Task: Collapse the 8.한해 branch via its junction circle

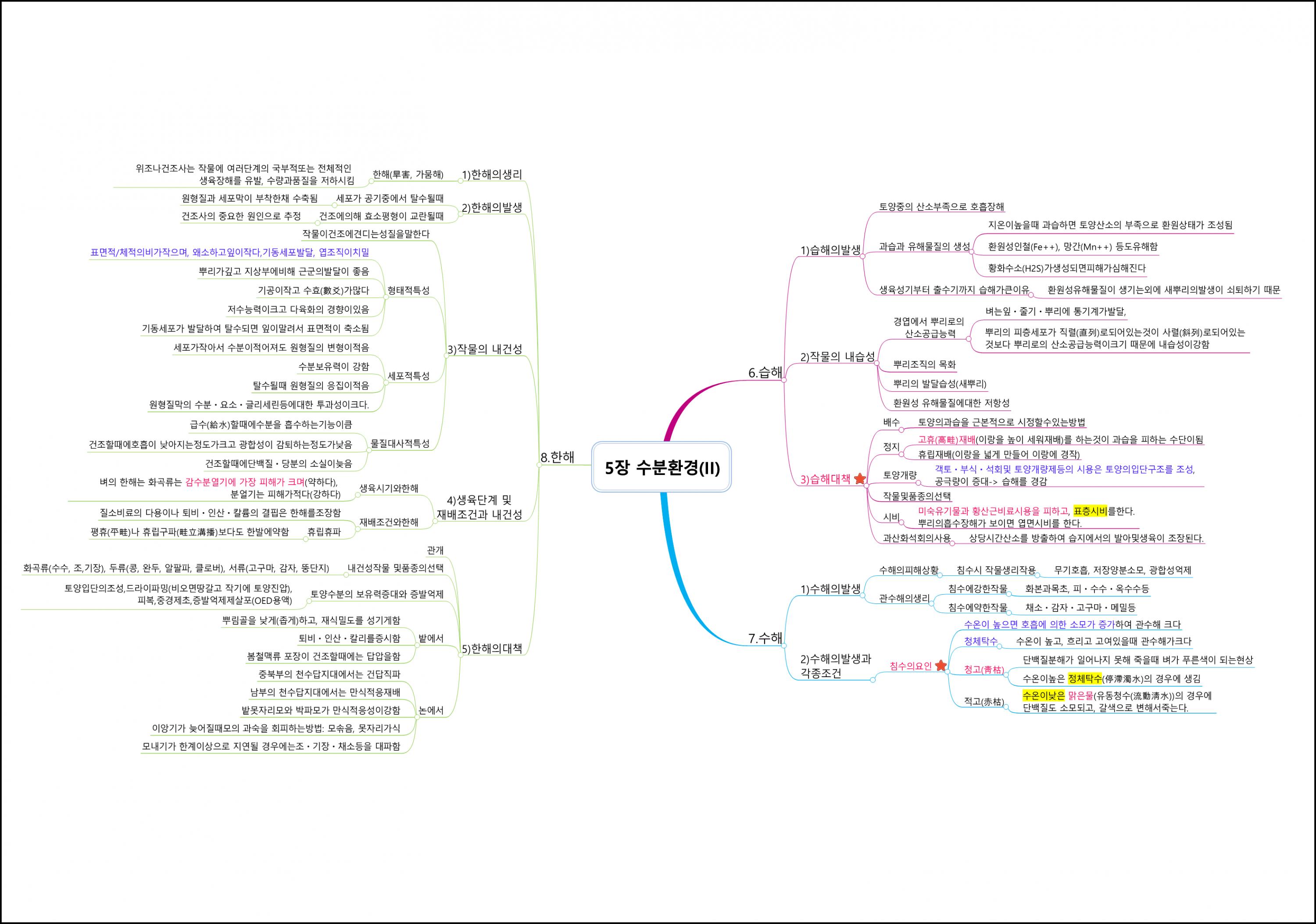Action: (x=539, y=464)
